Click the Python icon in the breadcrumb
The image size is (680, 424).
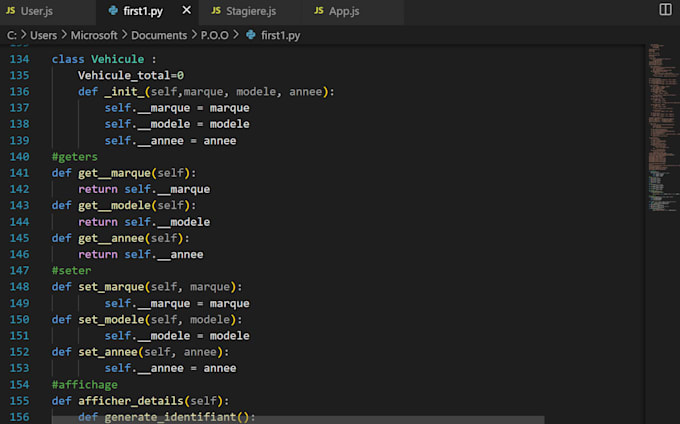(x=251, y=35)
